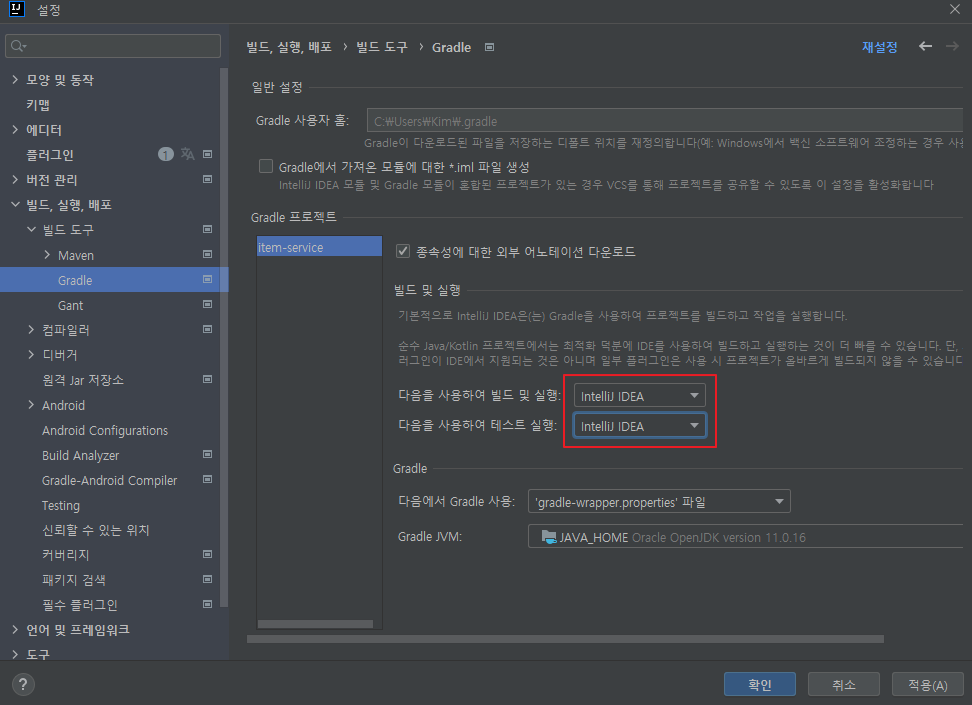972x705 pixels.
Task: Uncheck 종속성에 대한 외부 어노테이션 다운로드
Action: [403, 251]
